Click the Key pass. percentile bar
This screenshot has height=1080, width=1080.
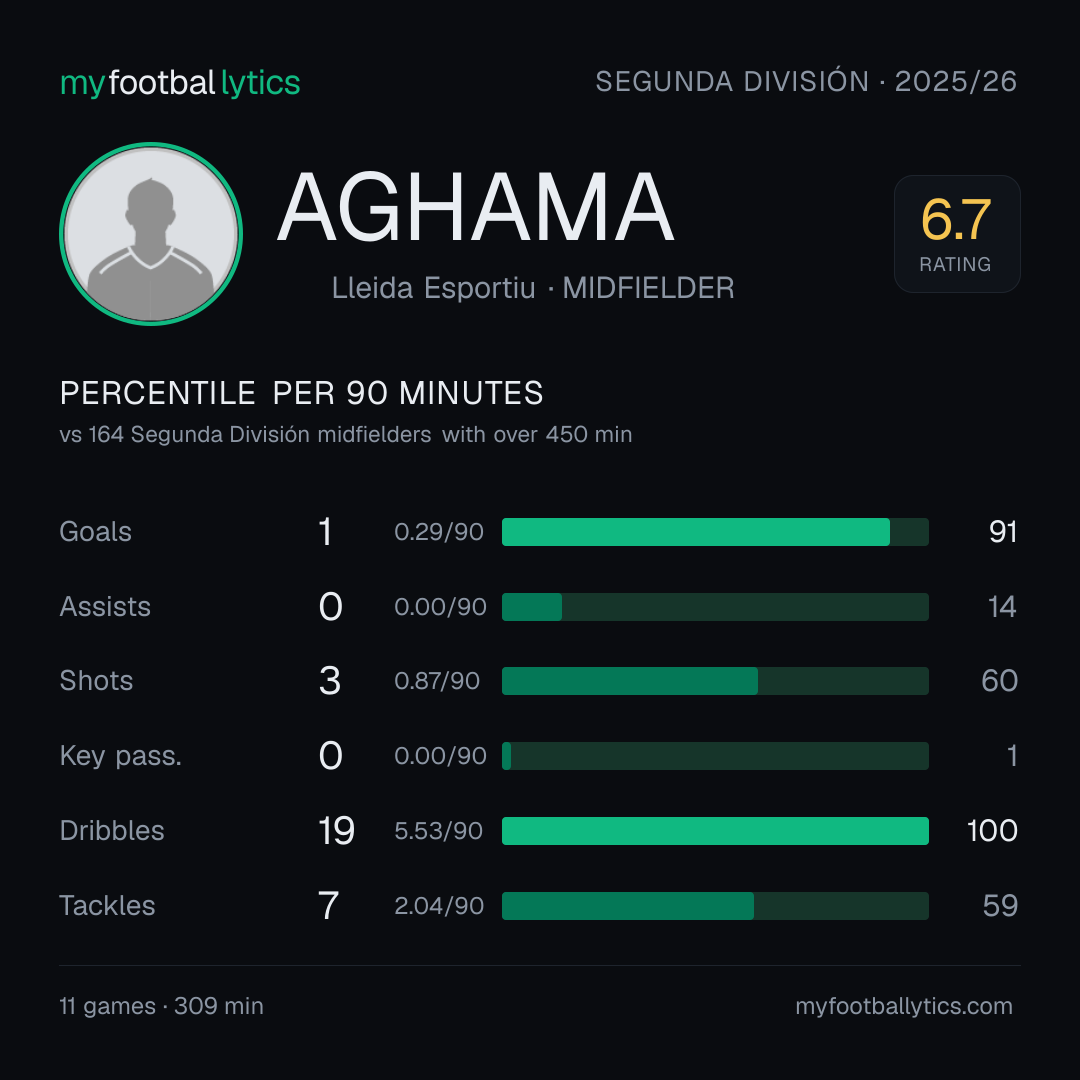(715, 756)
